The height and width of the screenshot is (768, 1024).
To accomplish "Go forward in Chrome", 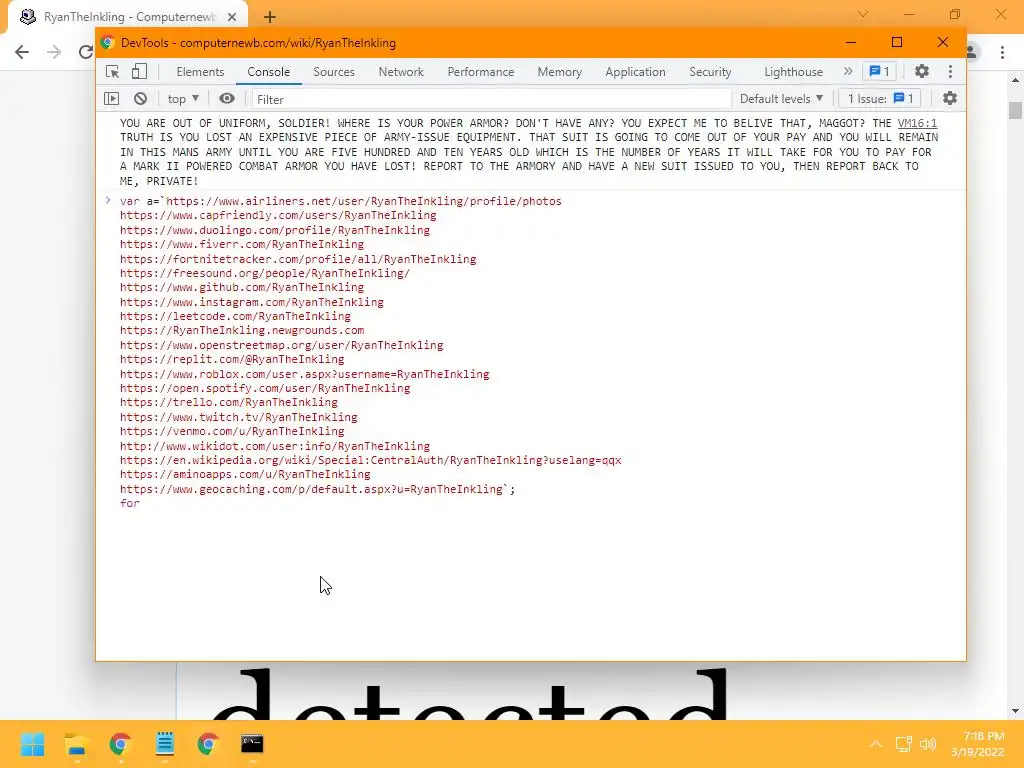I will pyautogui.click(x=54, y=52).
